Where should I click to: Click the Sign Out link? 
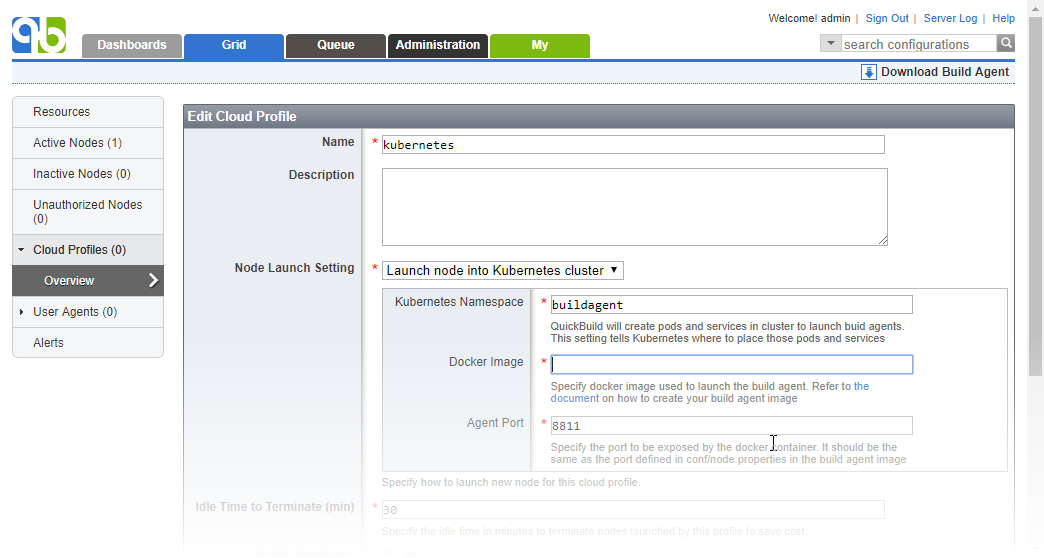point(886,18)
